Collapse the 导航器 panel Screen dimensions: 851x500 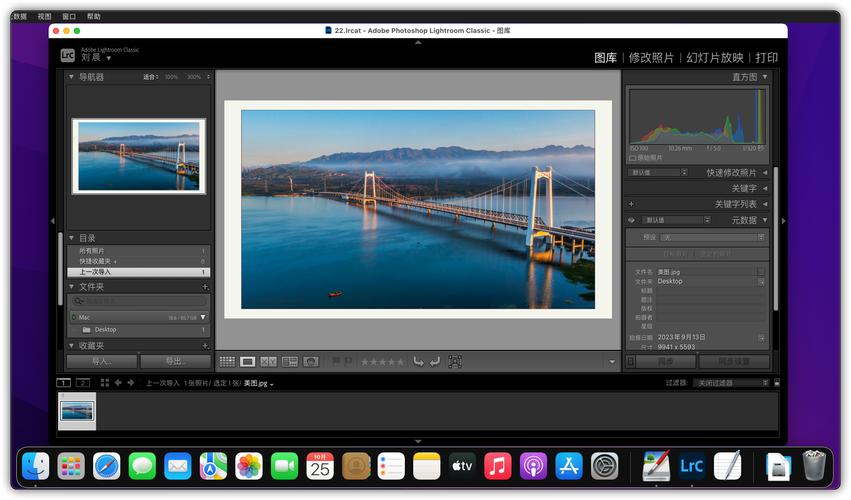[71, 77]
